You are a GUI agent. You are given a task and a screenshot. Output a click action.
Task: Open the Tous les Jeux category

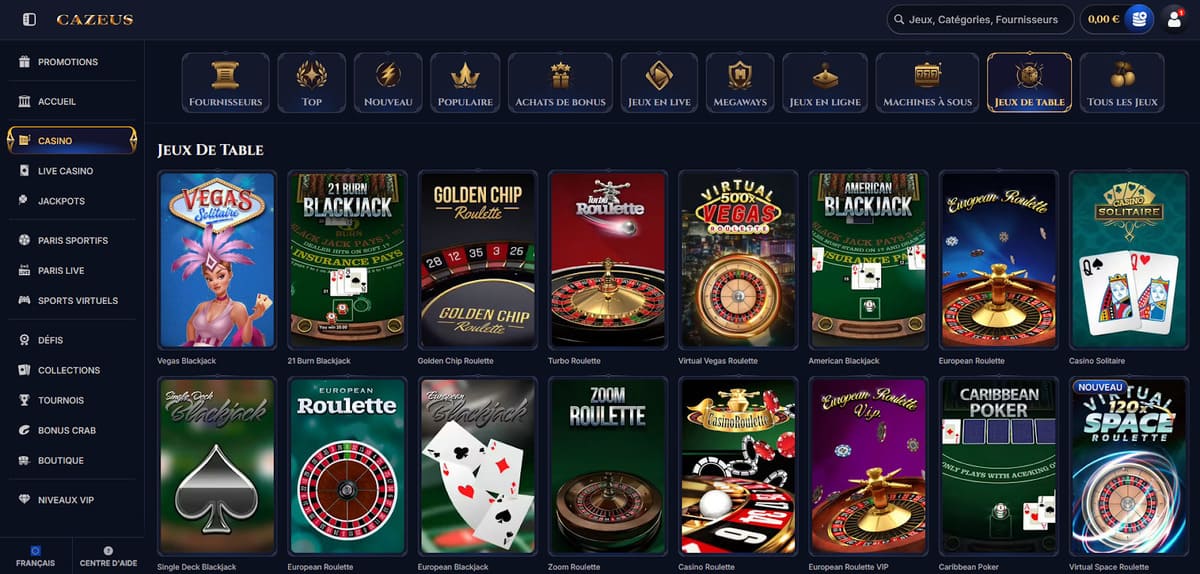[1122, 83]
